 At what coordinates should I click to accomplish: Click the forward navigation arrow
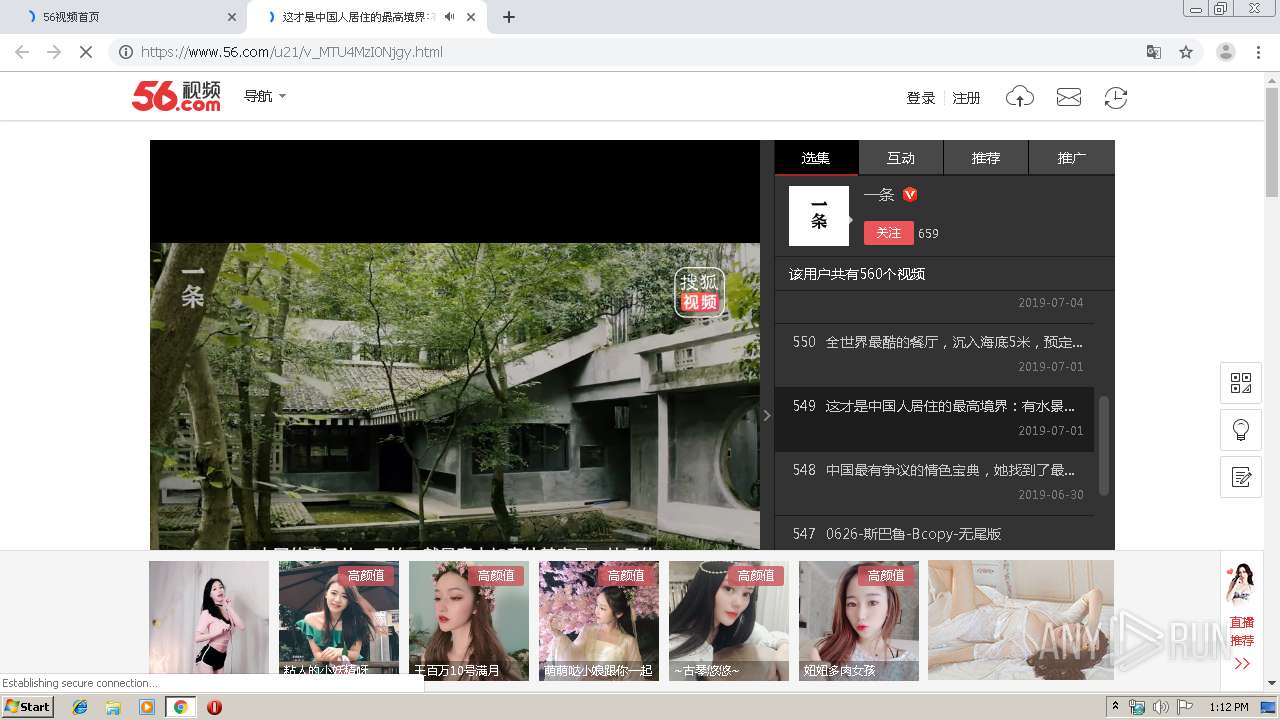pos(54,52)
